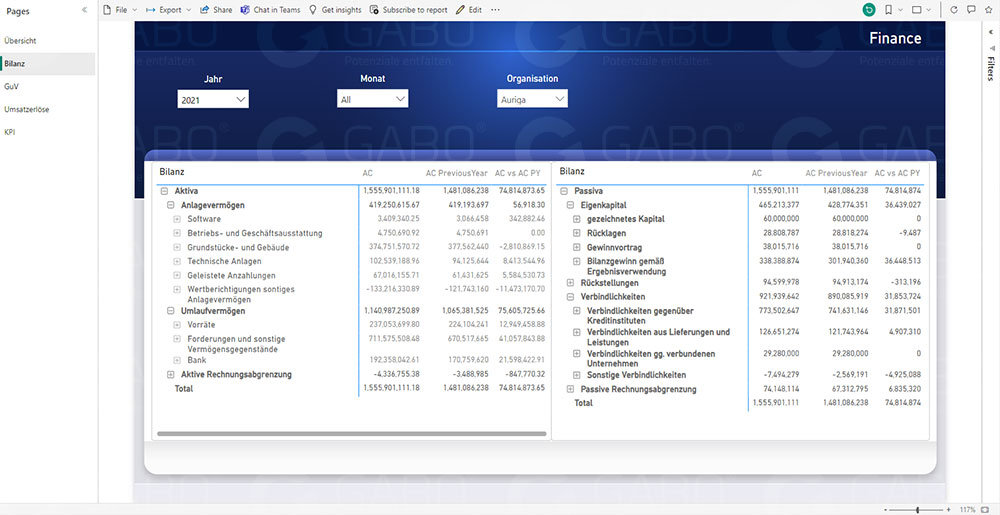1000x515 pixels.
Task: Expand the bookmarks dropdown arrow
Action: pyautogui.click(x=900, y=10)
